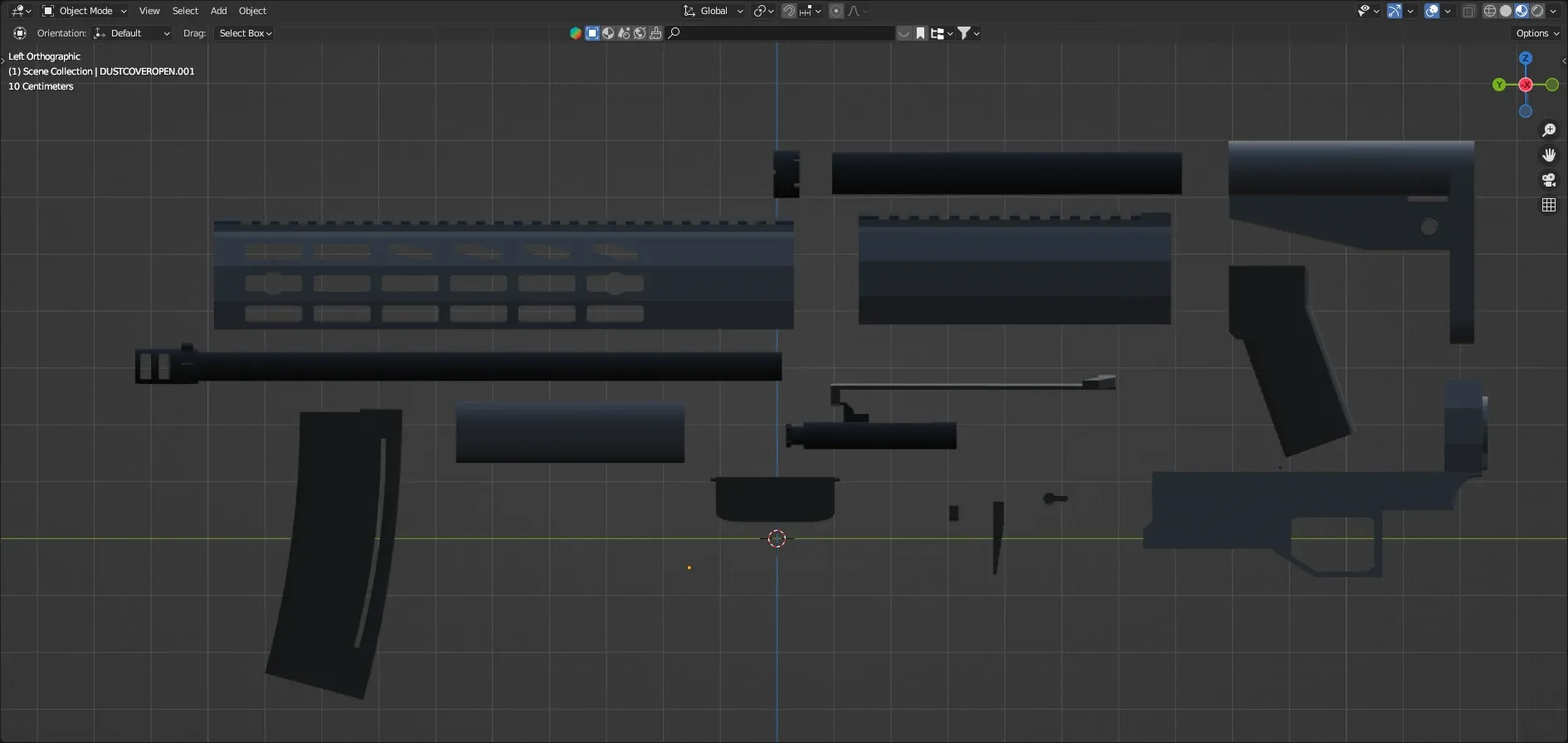Switch to wireframe shading
Screen dimensions: 1568x743
point(1490,11)
